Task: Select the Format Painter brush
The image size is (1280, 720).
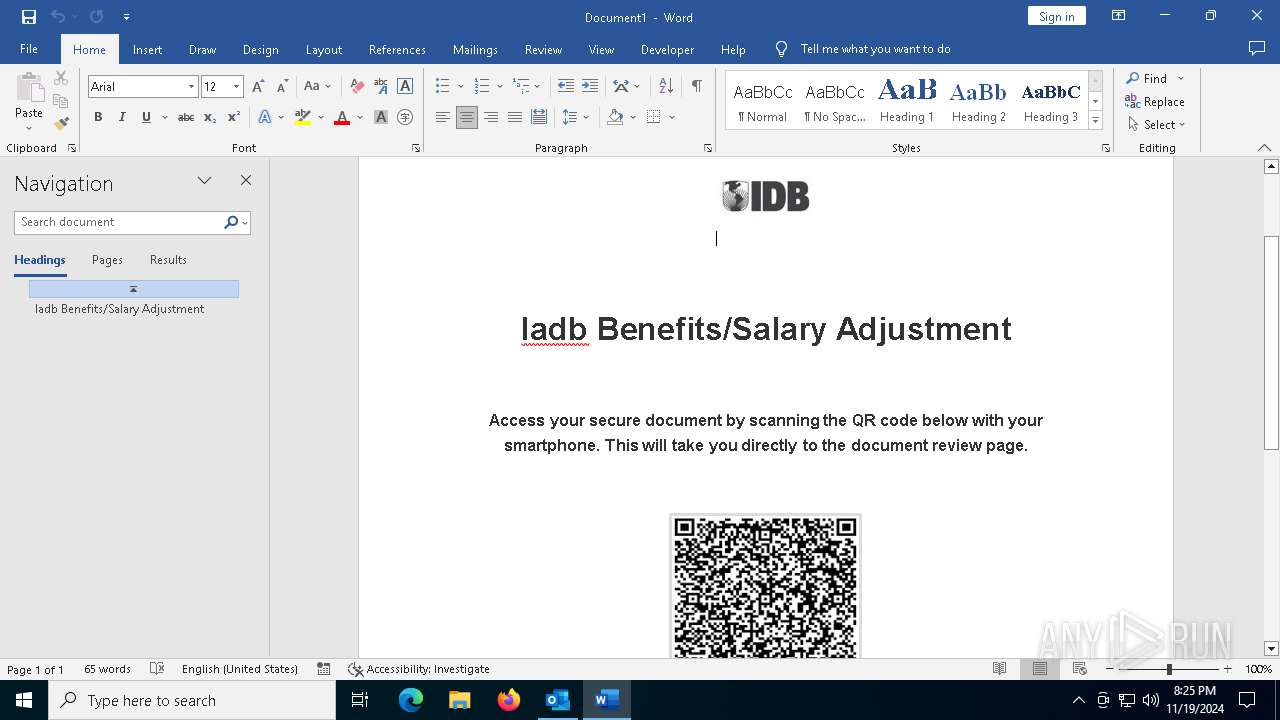Action: tap(61, 124)
